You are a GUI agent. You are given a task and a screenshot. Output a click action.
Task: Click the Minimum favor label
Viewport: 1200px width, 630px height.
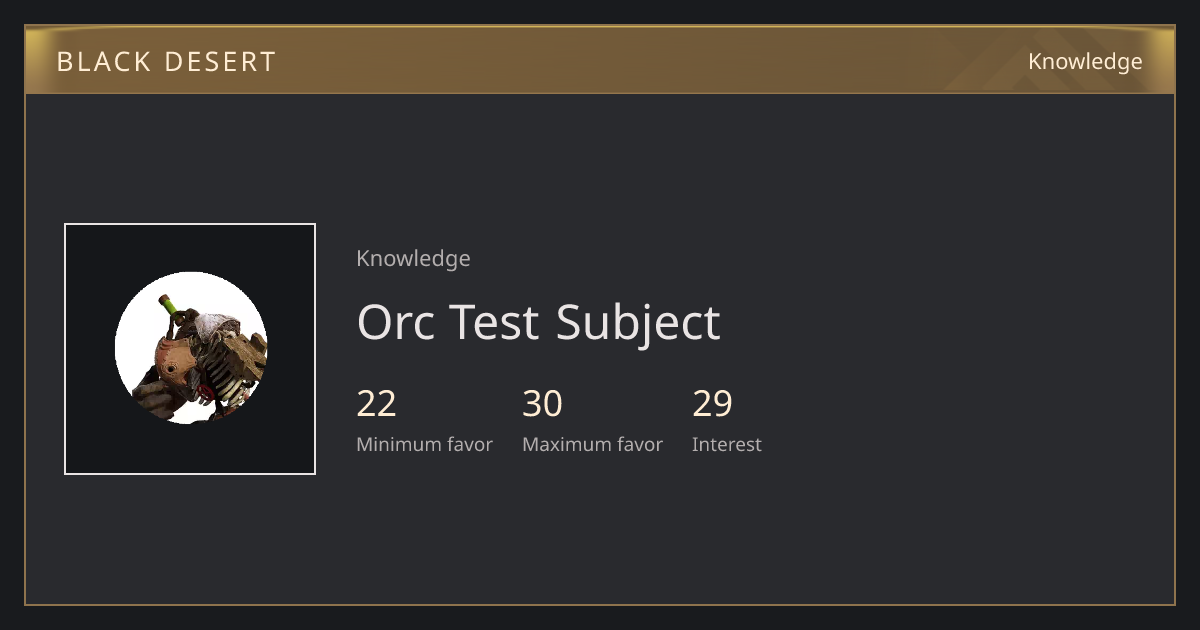coord(424,445)
